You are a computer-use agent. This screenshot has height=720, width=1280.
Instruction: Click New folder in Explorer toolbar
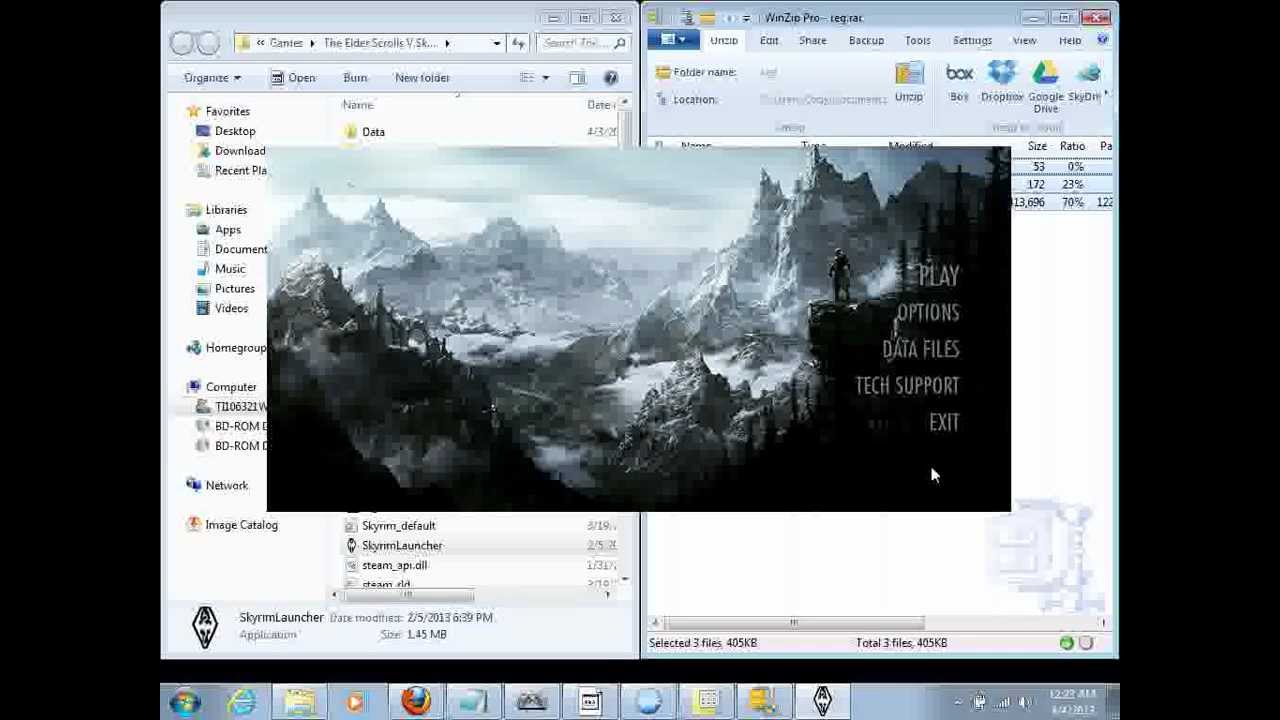point(422,78)
